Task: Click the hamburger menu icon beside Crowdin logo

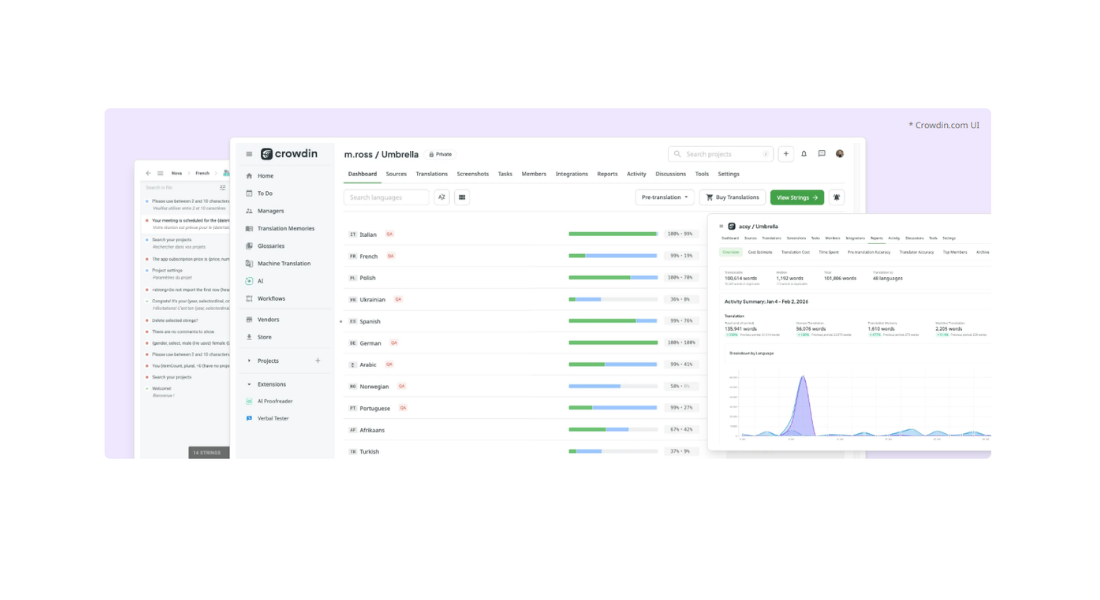Action: tap(249, 154)
